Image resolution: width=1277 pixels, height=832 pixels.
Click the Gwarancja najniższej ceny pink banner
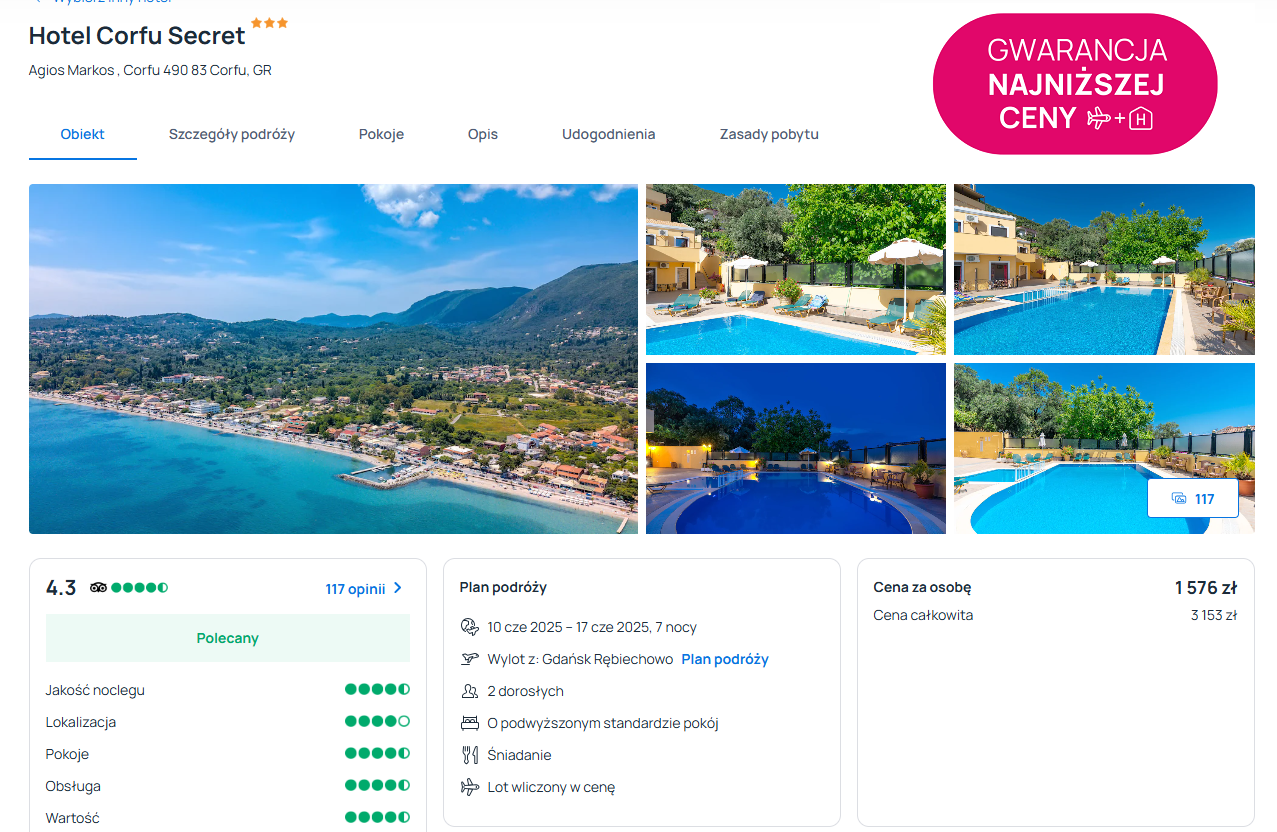[x=1075, y=84]
